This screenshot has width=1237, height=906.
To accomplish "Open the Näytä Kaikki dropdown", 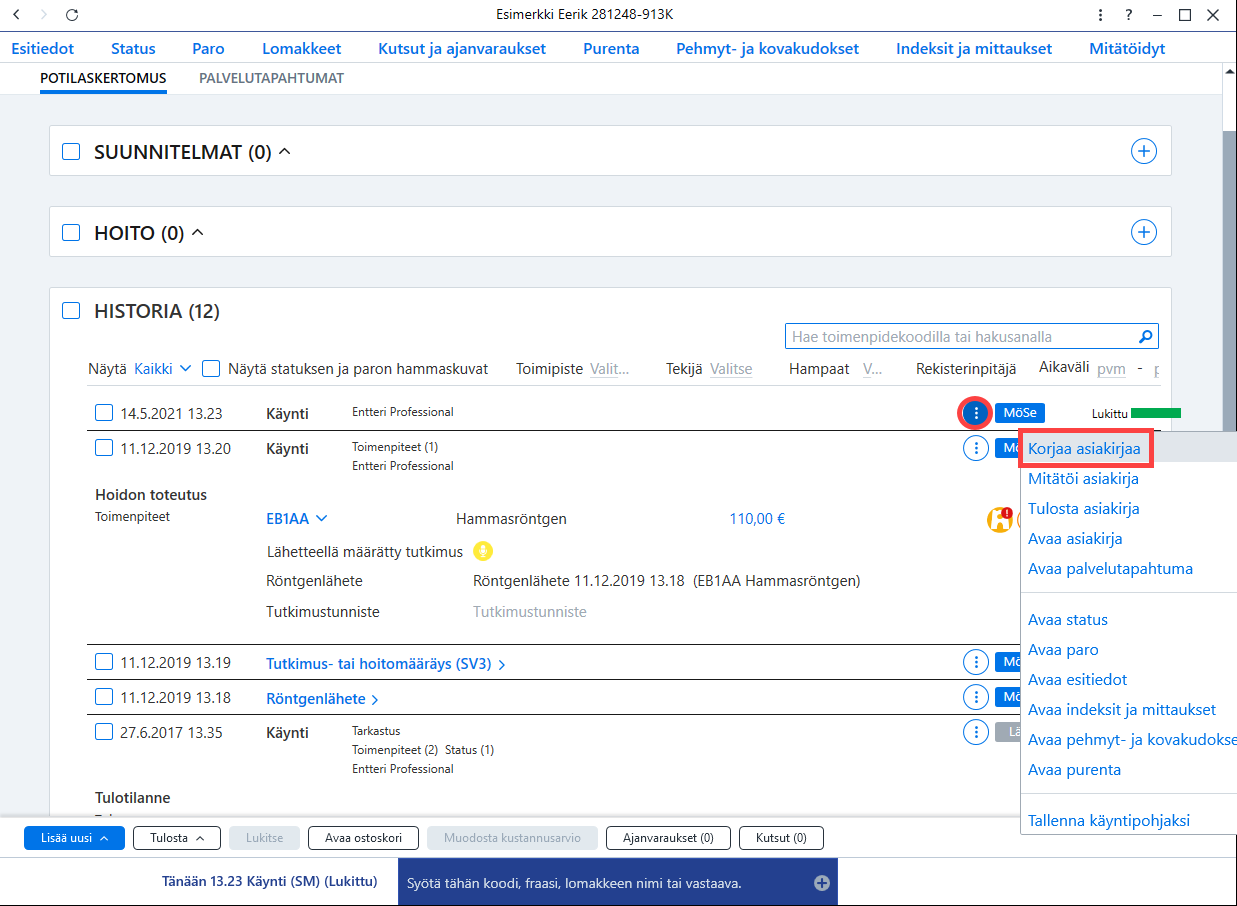I will pos(162,369).
